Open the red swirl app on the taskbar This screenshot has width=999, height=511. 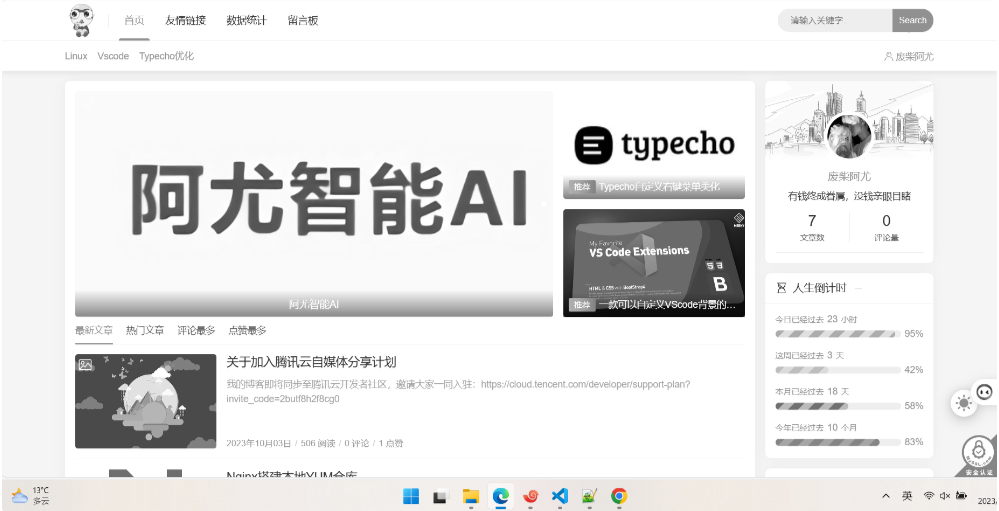click(530, 496)
